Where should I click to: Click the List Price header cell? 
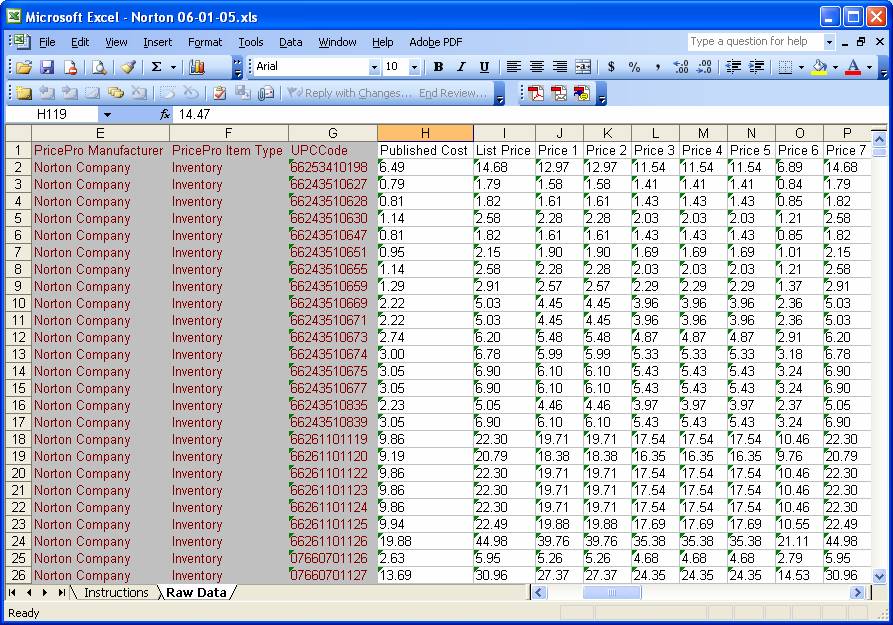pyautogui.click(x=503, y=150)
